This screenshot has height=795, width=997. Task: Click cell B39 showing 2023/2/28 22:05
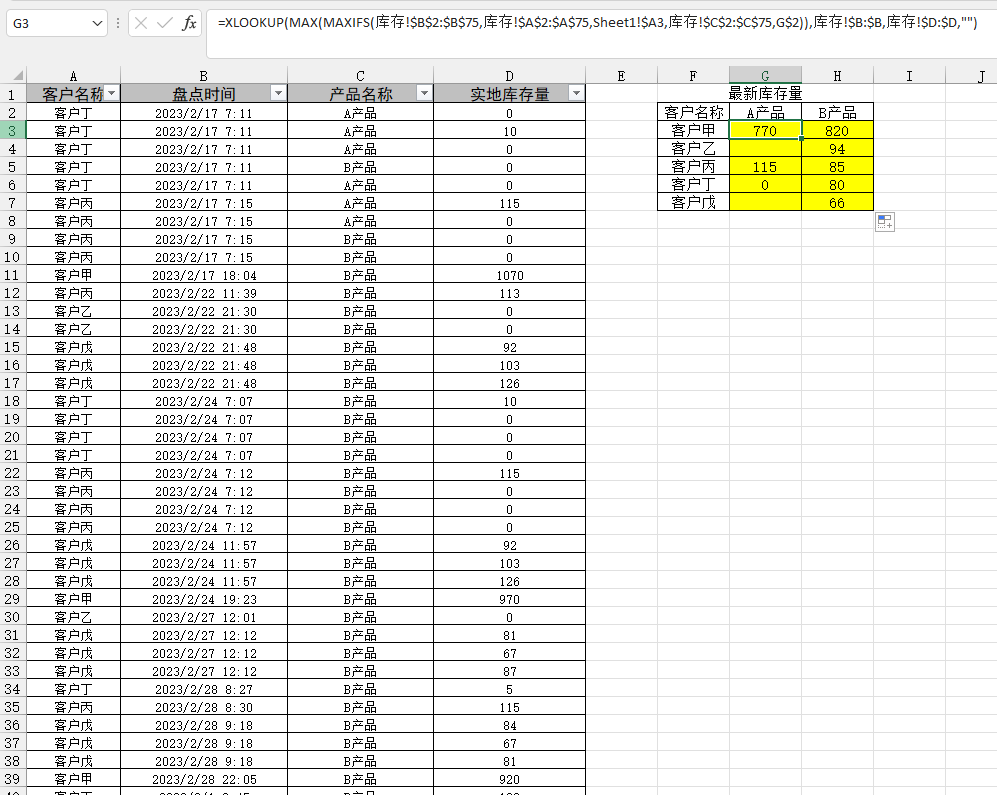point(203,778)
